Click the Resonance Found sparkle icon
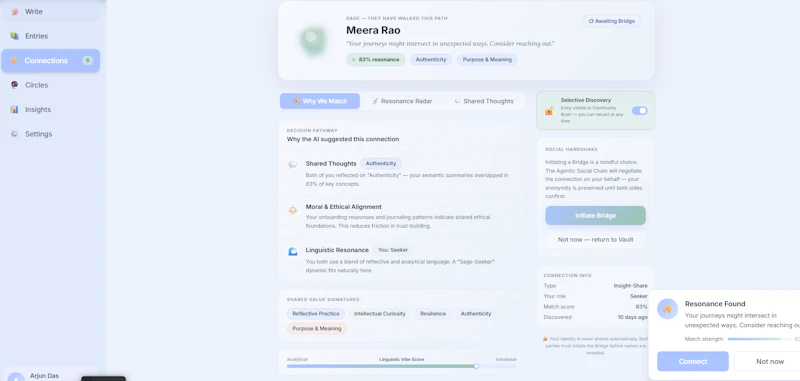 [667, 309]
